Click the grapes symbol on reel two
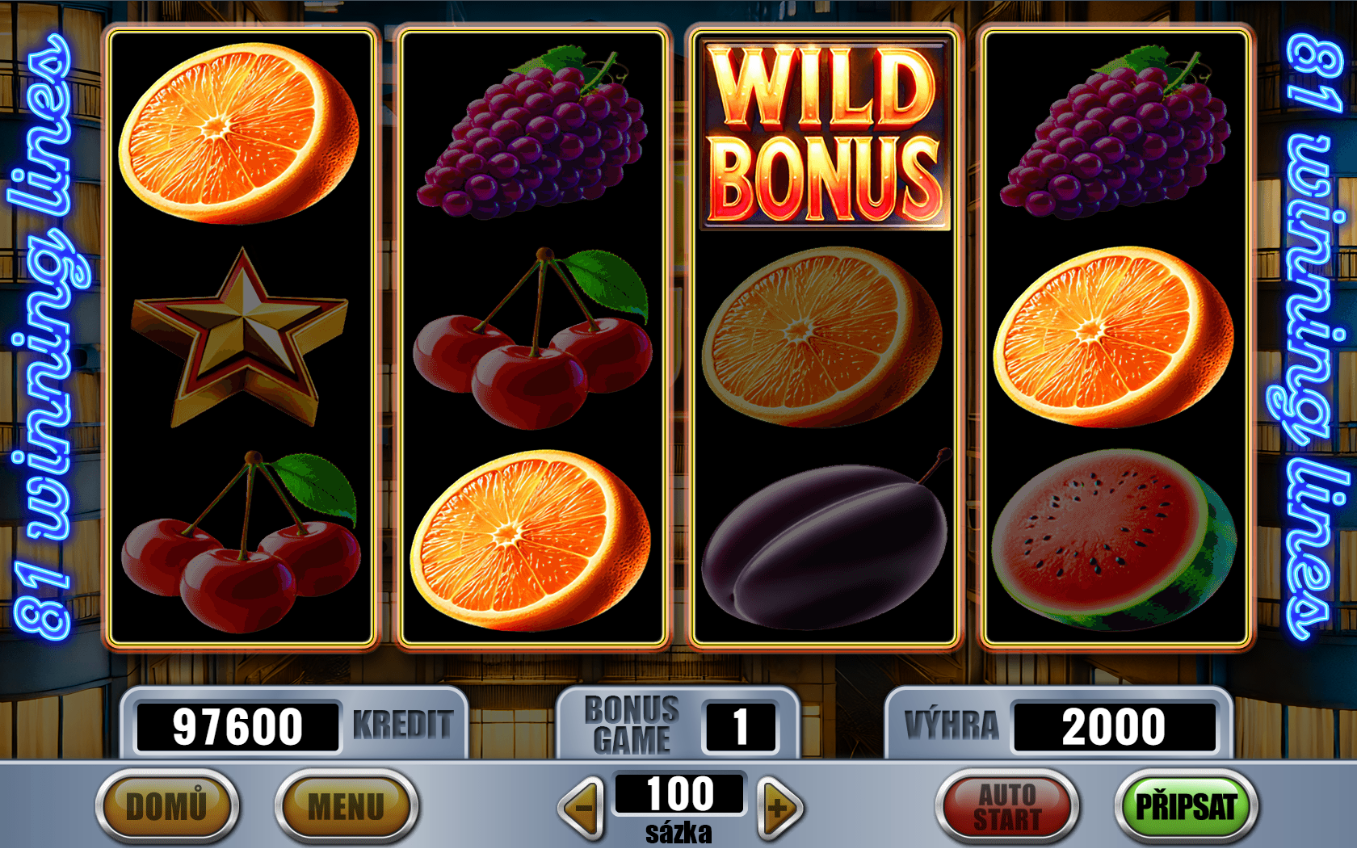The height and width of the screenshot is (848, 1357). [x=532, y=130]
